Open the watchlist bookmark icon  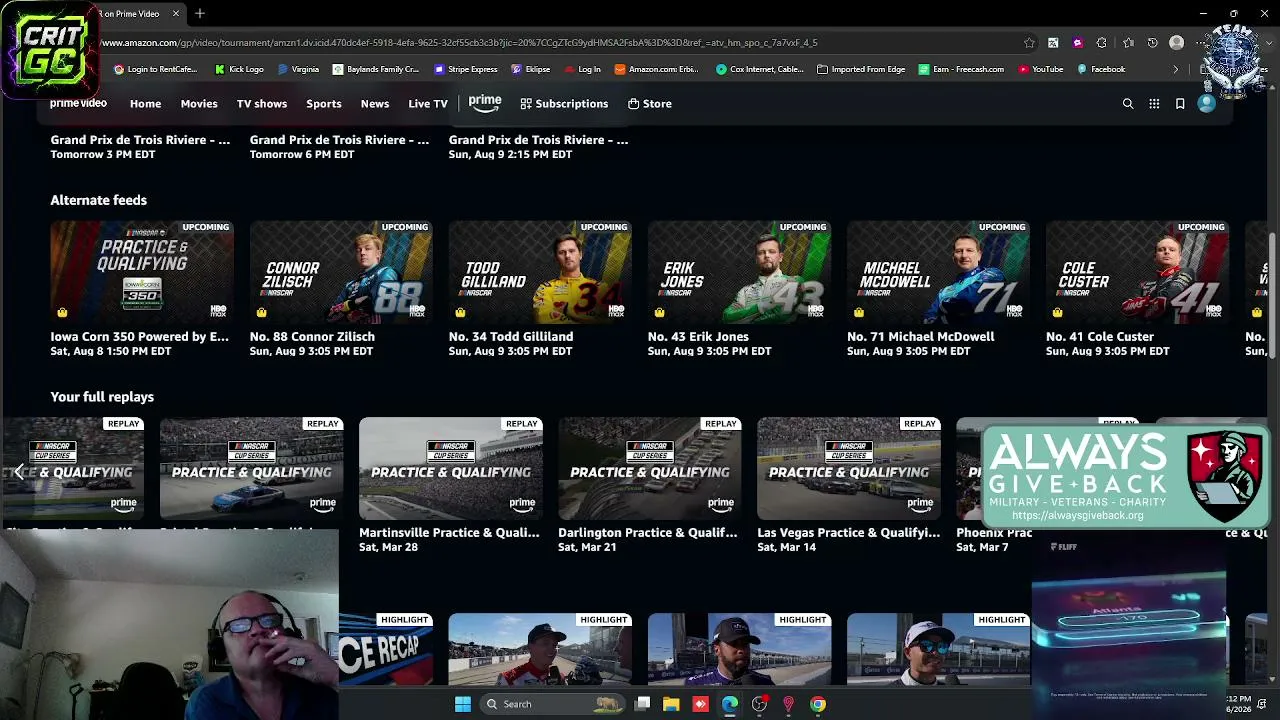coord(1180,104)
